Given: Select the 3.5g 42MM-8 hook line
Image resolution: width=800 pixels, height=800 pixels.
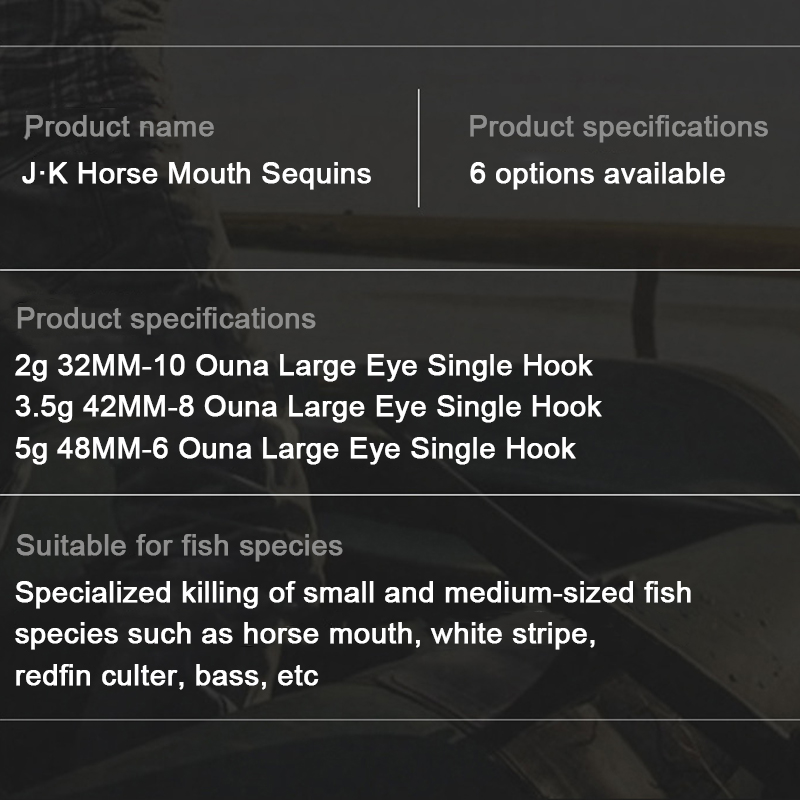Looking at the screenshot, I should click(x=309, y=407).
